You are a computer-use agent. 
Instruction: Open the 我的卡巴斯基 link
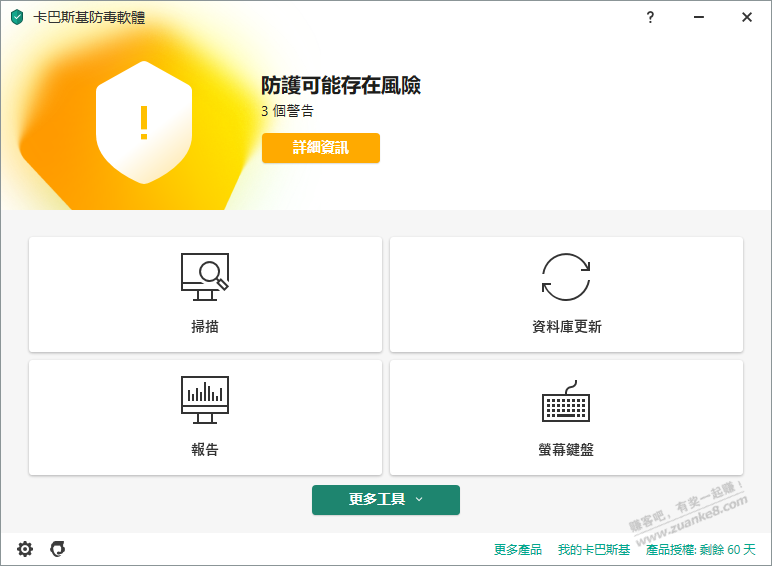click(594, 550)
